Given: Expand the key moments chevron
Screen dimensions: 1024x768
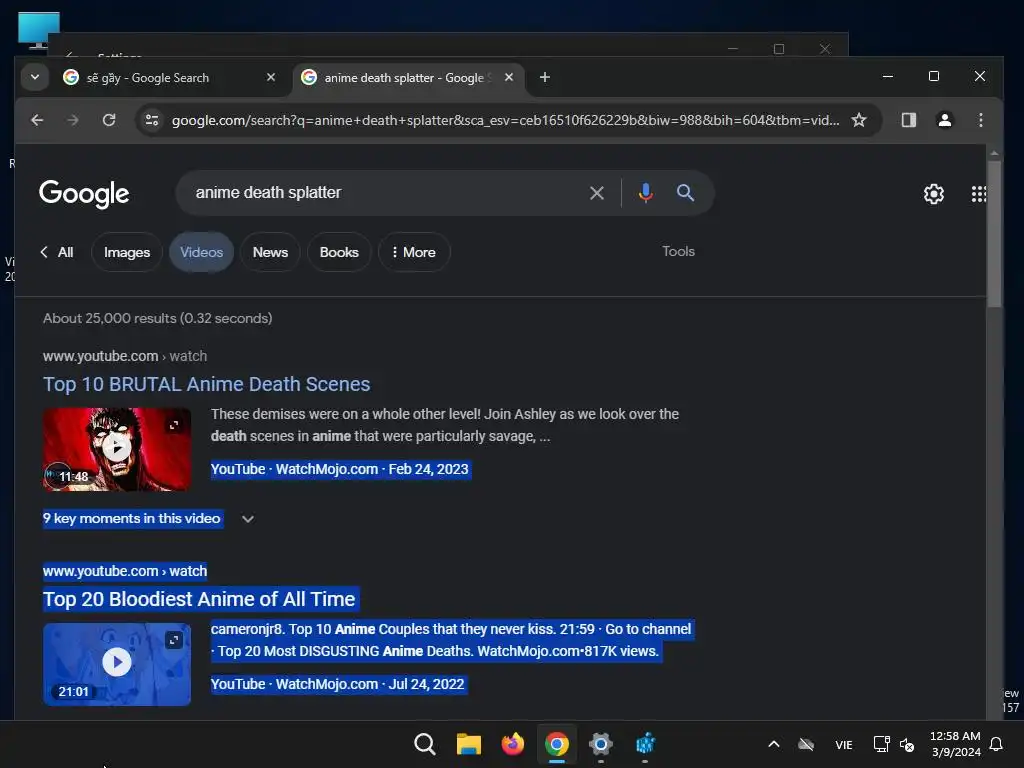Looking at the screenshot, I should [x=248, y=519].
